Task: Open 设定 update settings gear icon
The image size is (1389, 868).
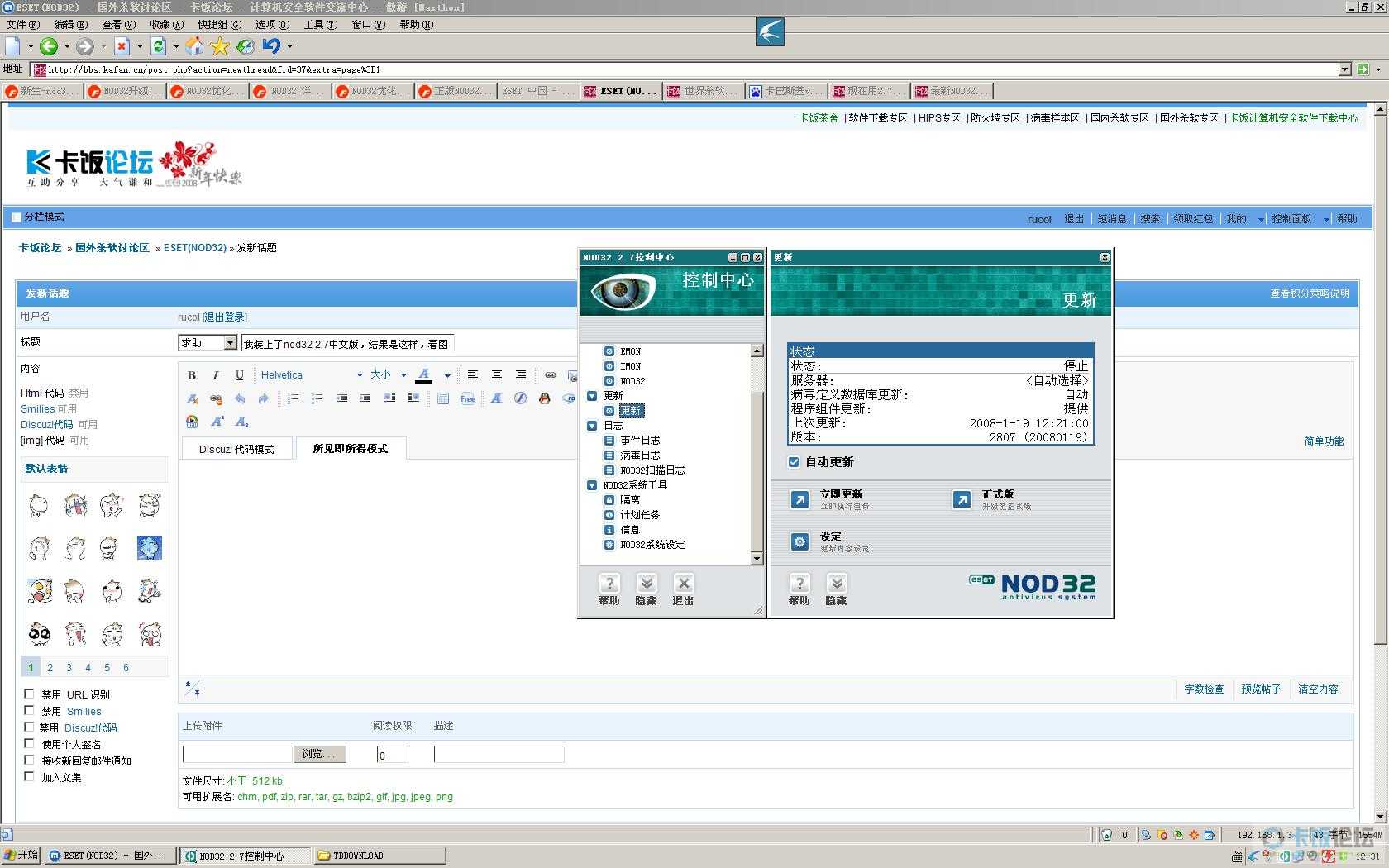Action: click(x=800, y=541)
